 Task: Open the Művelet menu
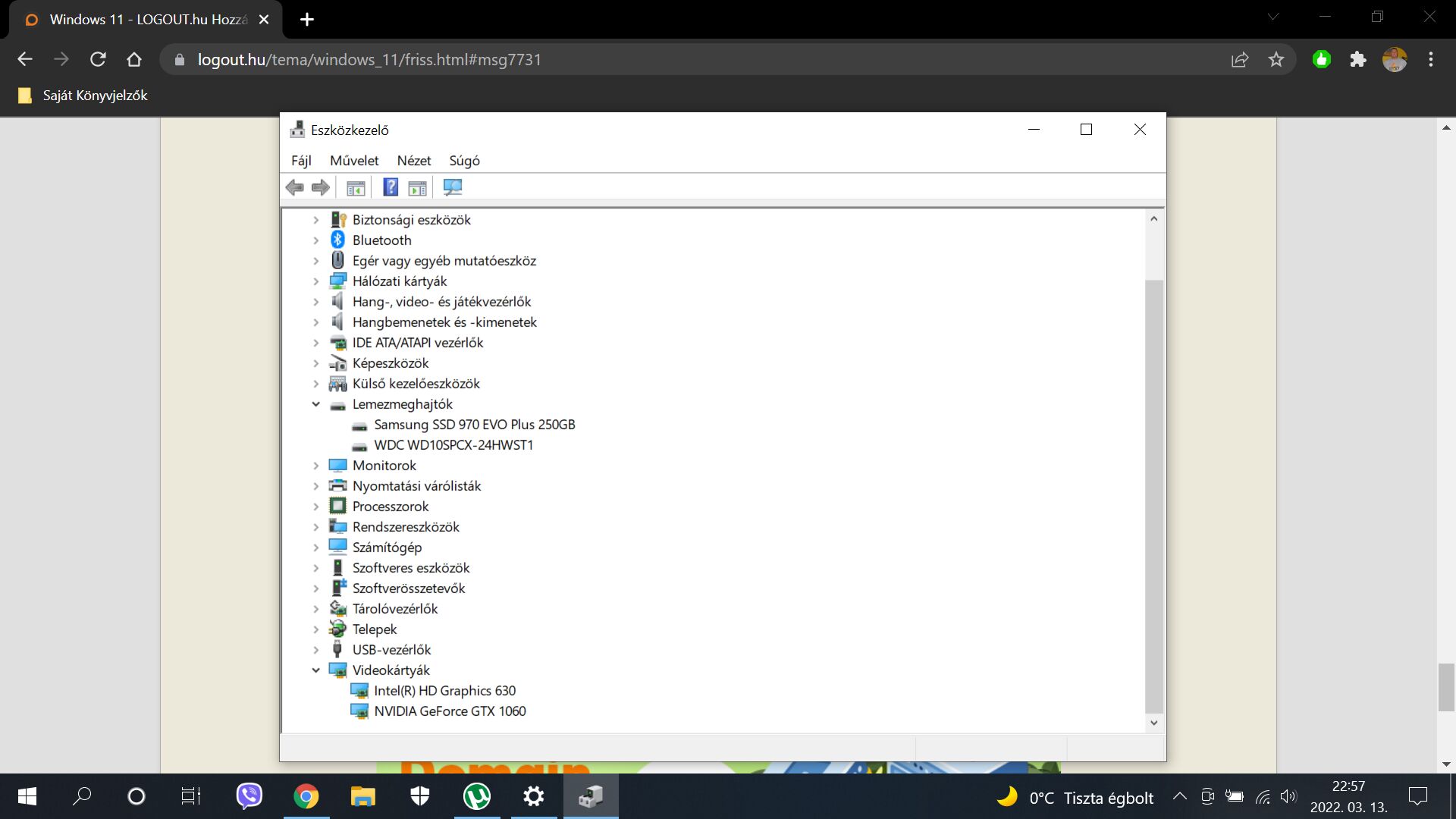click(354, 161)
